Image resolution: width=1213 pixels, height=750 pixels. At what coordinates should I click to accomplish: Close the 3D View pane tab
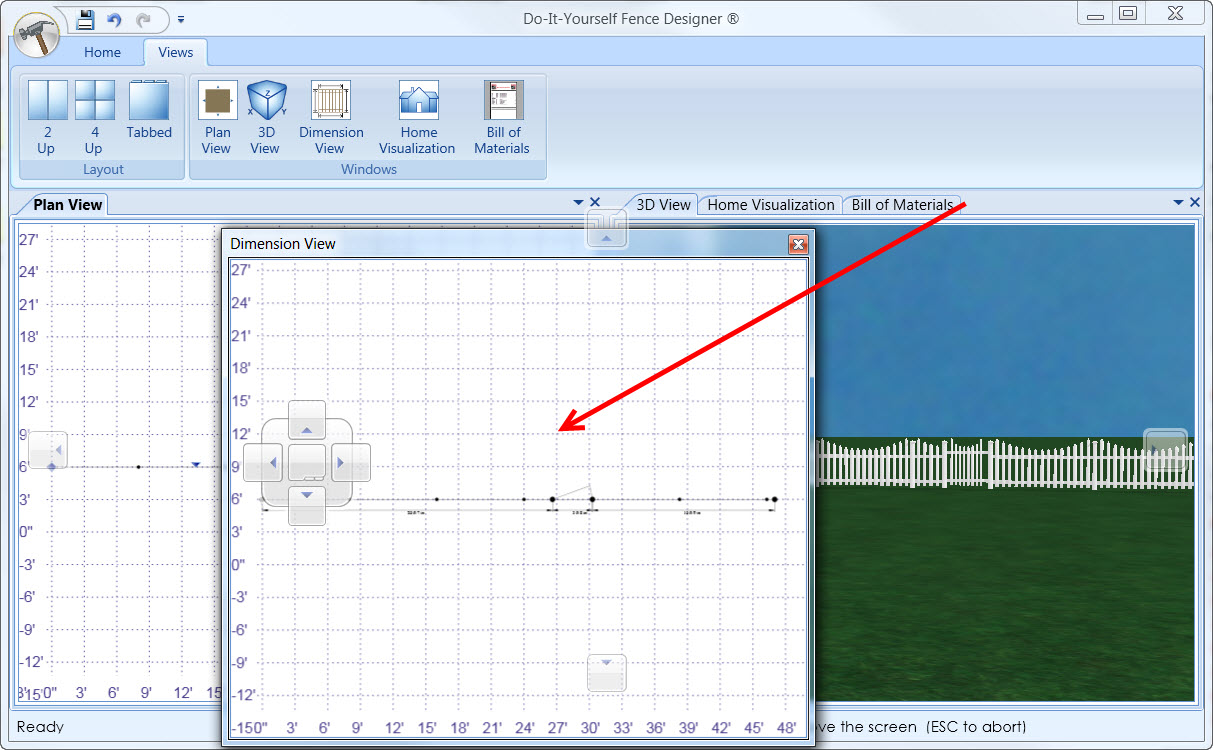(x=1195, y=202)
